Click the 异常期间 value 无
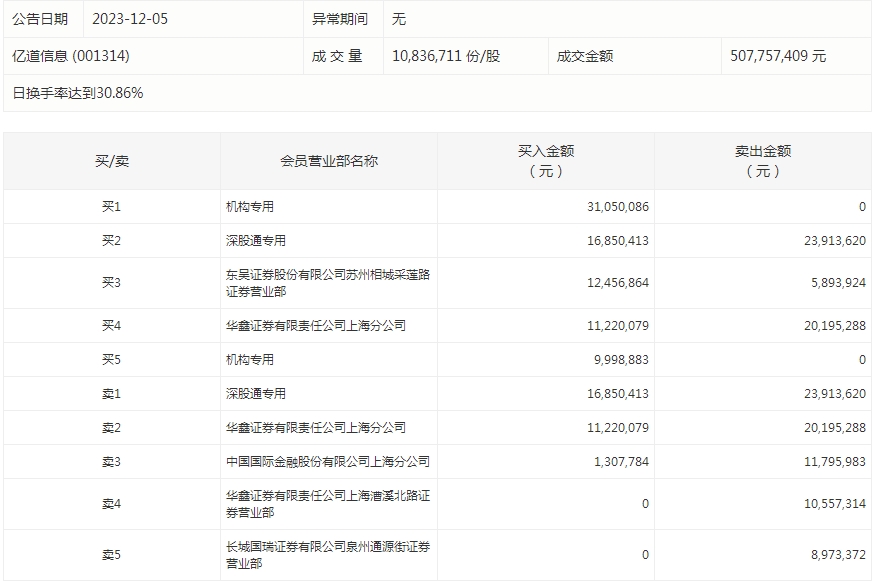 click(399, 19)
